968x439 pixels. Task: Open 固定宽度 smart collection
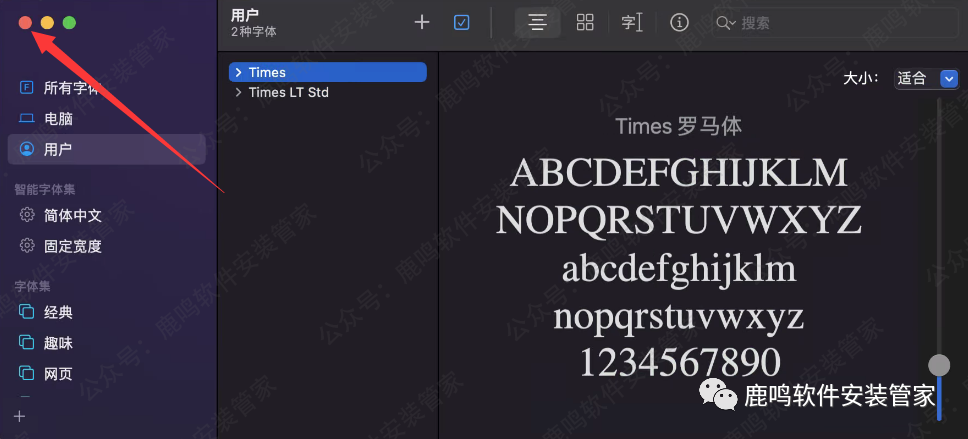(106, 246)
